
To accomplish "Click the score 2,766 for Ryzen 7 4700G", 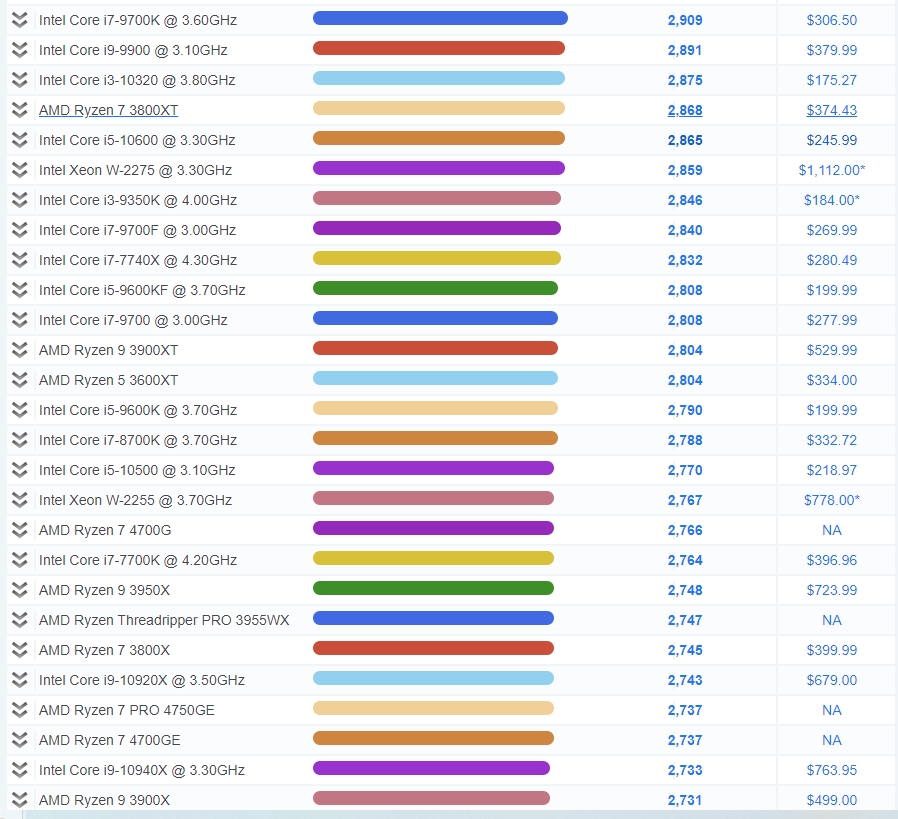I will [x=685, y=530].
